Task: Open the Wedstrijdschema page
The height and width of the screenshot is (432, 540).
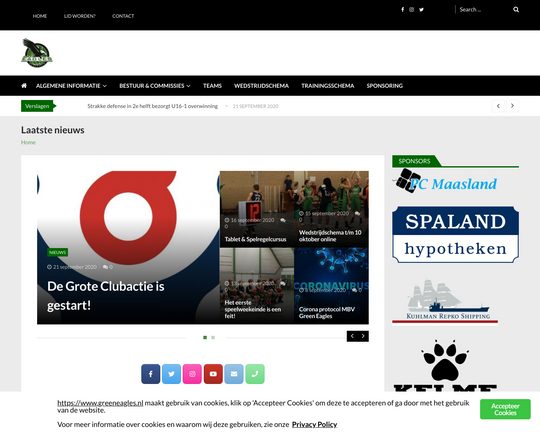Action: pyautogui.click(x=261, y=85)
